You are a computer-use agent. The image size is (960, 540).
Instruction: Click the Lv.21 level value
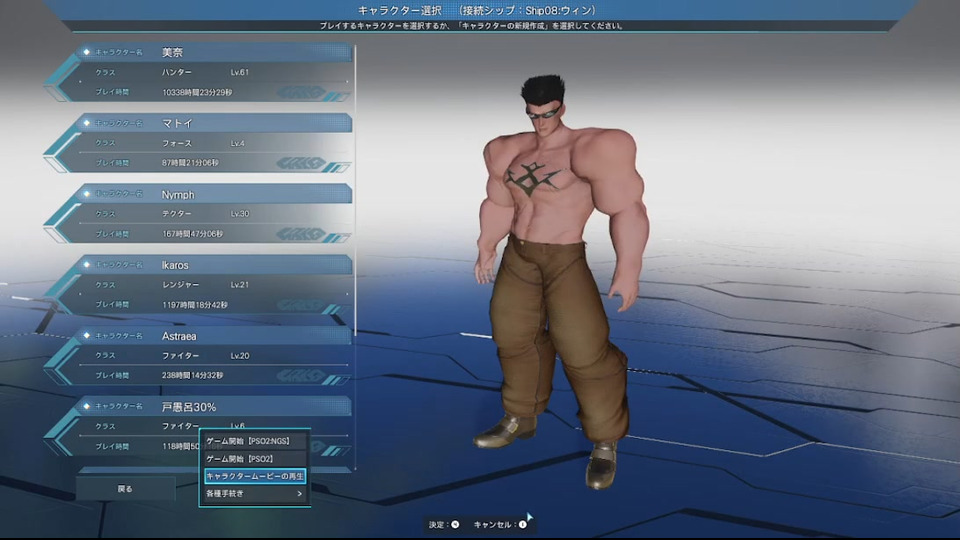pyautogui.click(x=239, y=285)
